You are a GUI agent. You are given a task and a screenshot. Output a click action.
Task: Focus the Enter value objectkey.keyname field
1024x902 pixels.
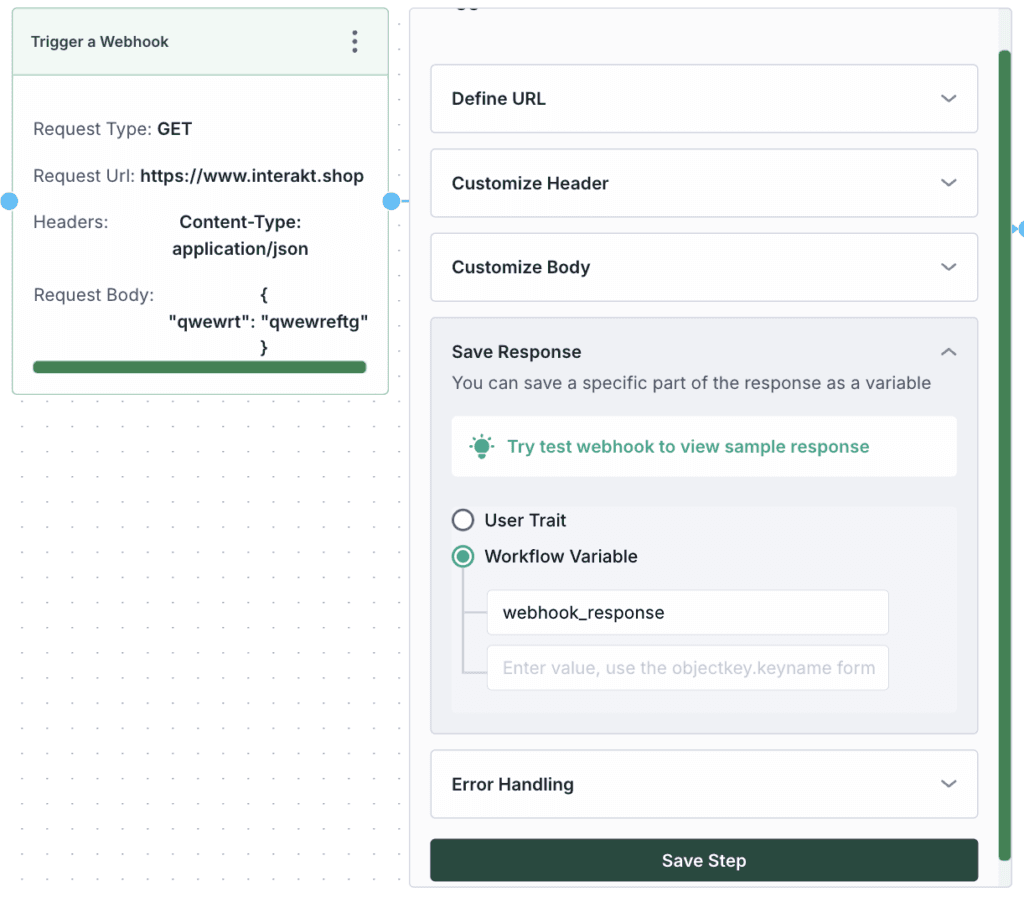(x=687, y=668)
